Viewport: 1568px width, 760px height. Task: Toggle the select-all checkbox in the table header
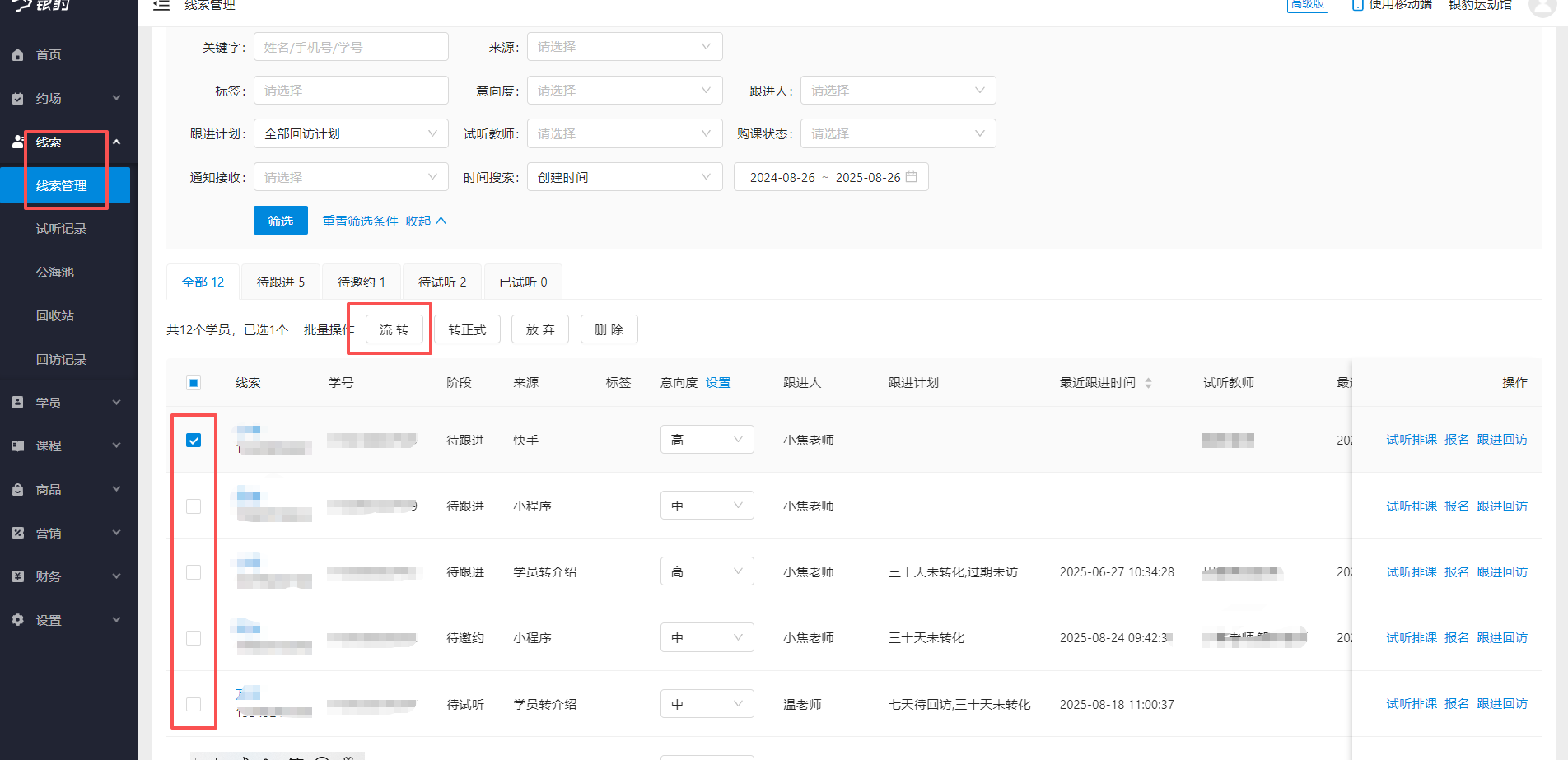[194, 382]
